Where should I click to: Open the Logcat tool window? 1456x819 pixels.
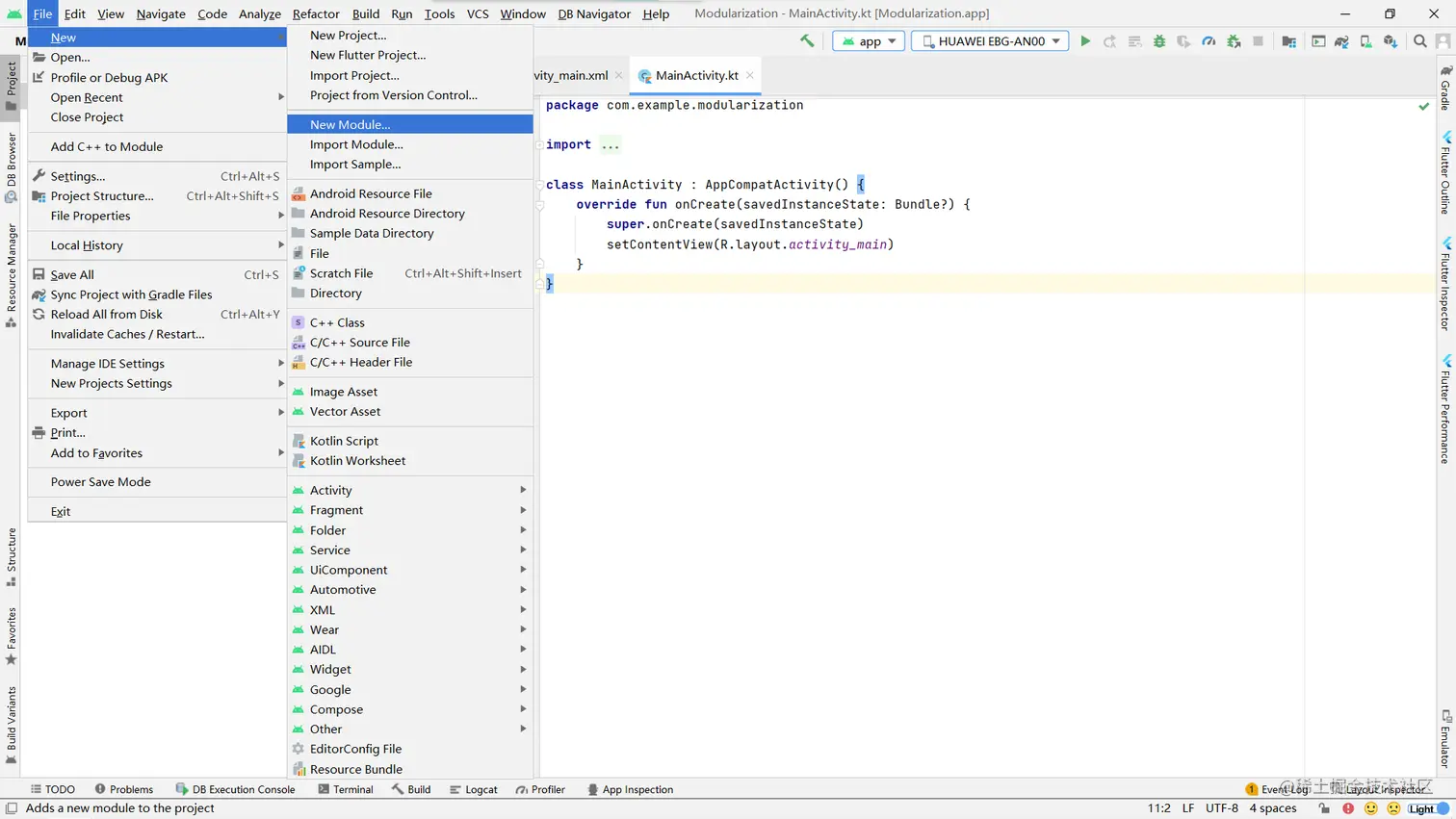[x=474, y=789]
